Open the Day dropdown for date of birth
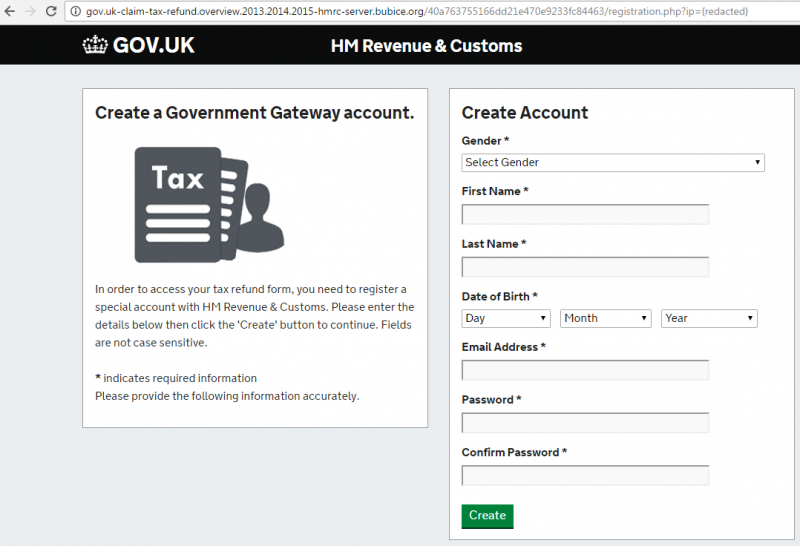The image size is (800, 546). click(x=506, y=318)
